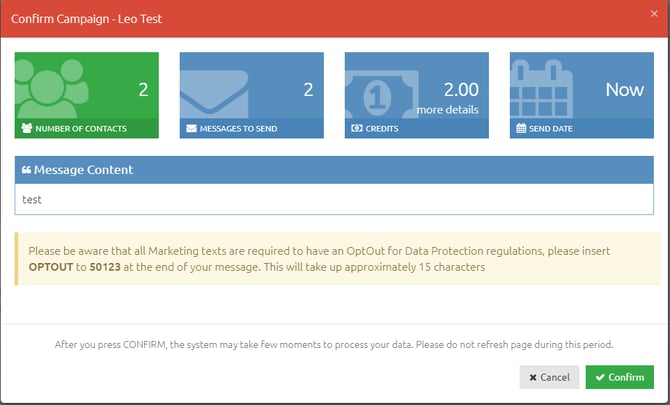
Task: Click the 2.00 credits amount
Action: pos(460,88)
